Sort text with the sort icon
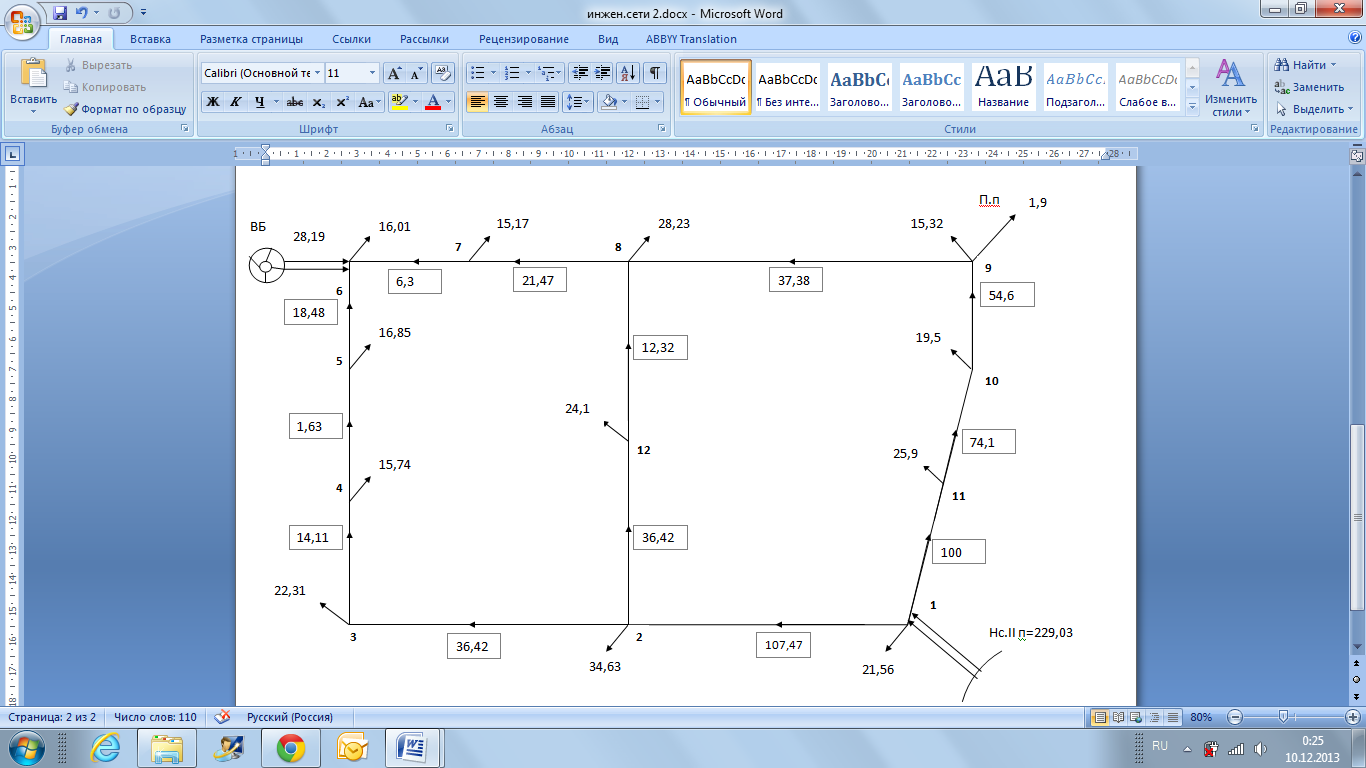Image resolution: width=1366 pixels, height=768 pixels. (628, 73)
